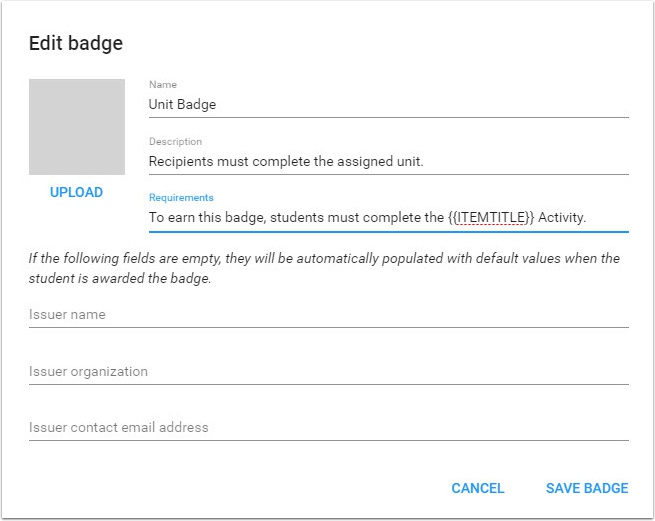Click the Issuer name field

click(328, 315)
